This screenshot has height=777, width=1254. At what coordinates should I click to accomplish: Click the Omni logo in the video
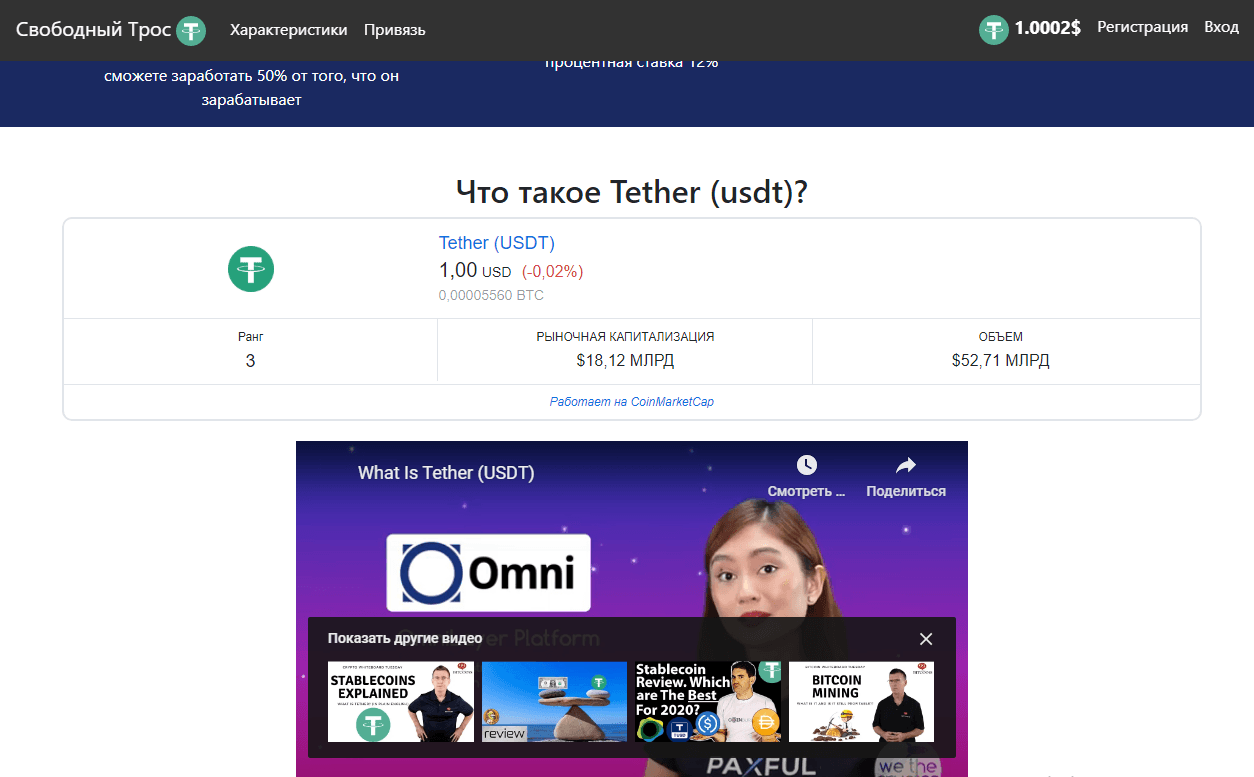coord(488,573)
